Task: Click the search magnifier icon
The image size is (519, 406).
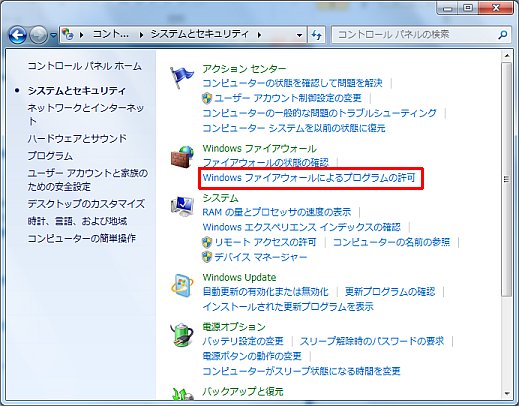Action: click(502, 35)
